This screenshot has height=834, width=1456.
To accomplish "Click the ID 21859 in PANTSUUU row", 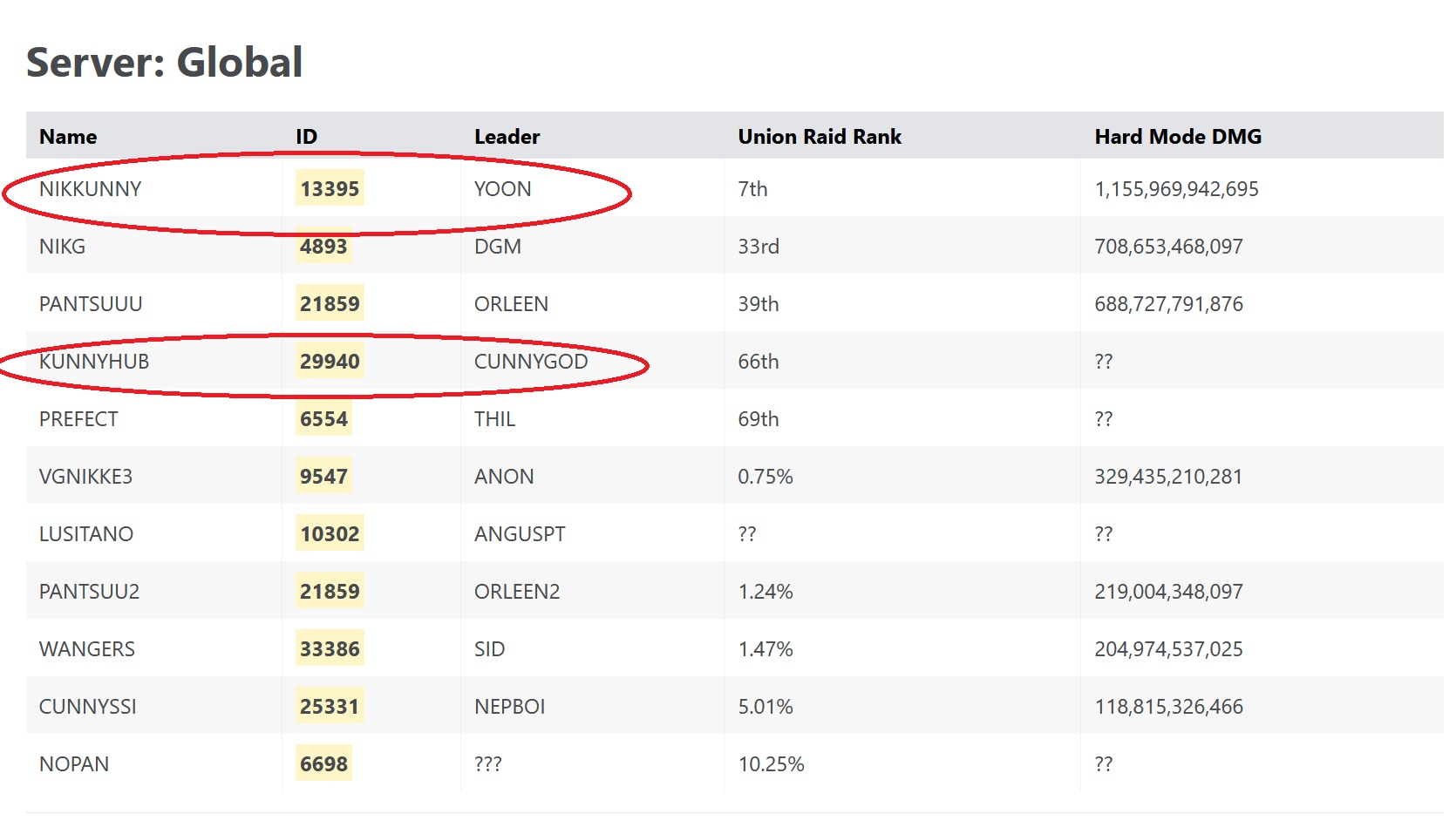I will [330, 304].
